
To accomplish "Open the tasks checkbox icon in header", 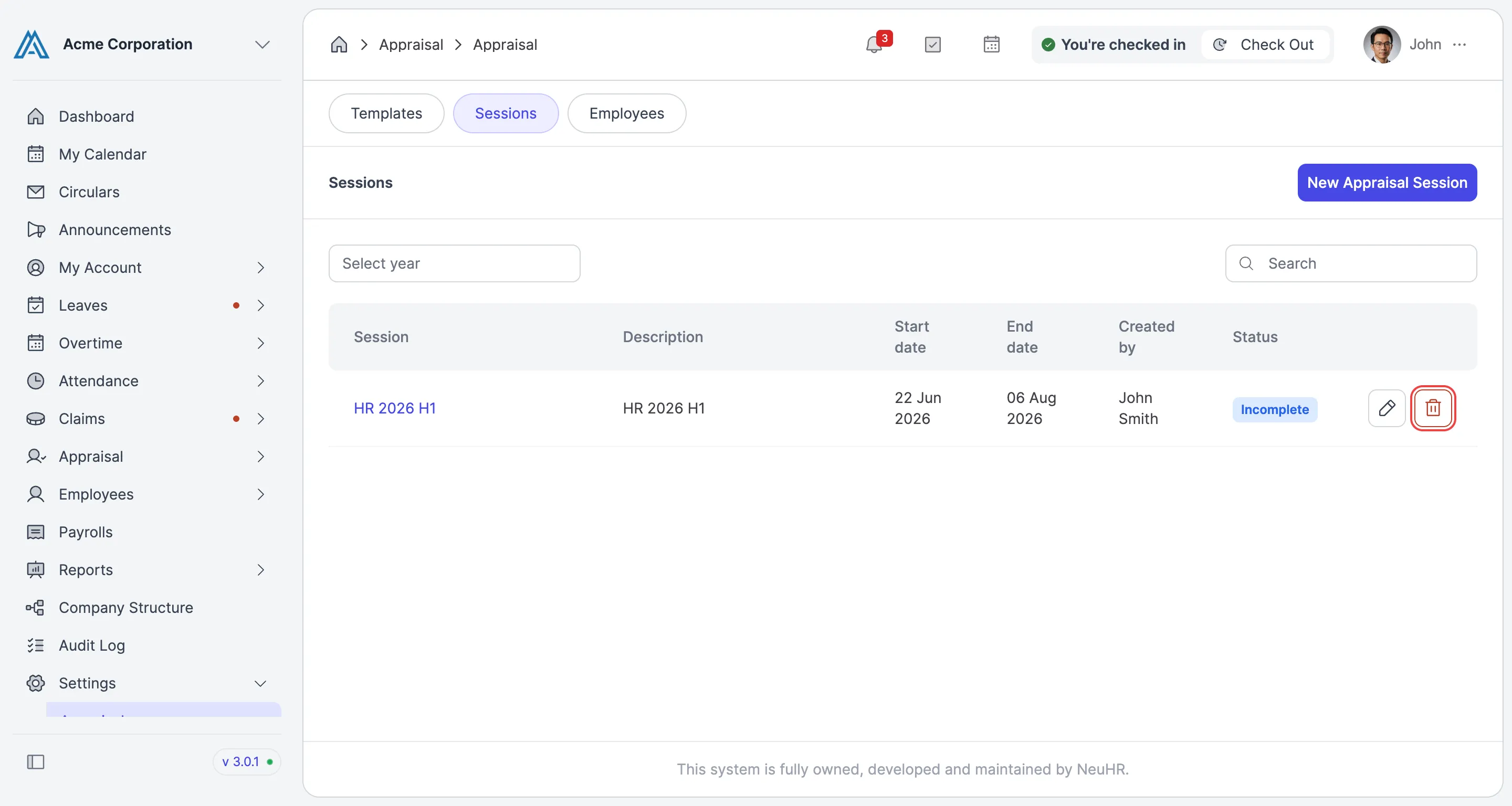I will [x=933, y=45].
